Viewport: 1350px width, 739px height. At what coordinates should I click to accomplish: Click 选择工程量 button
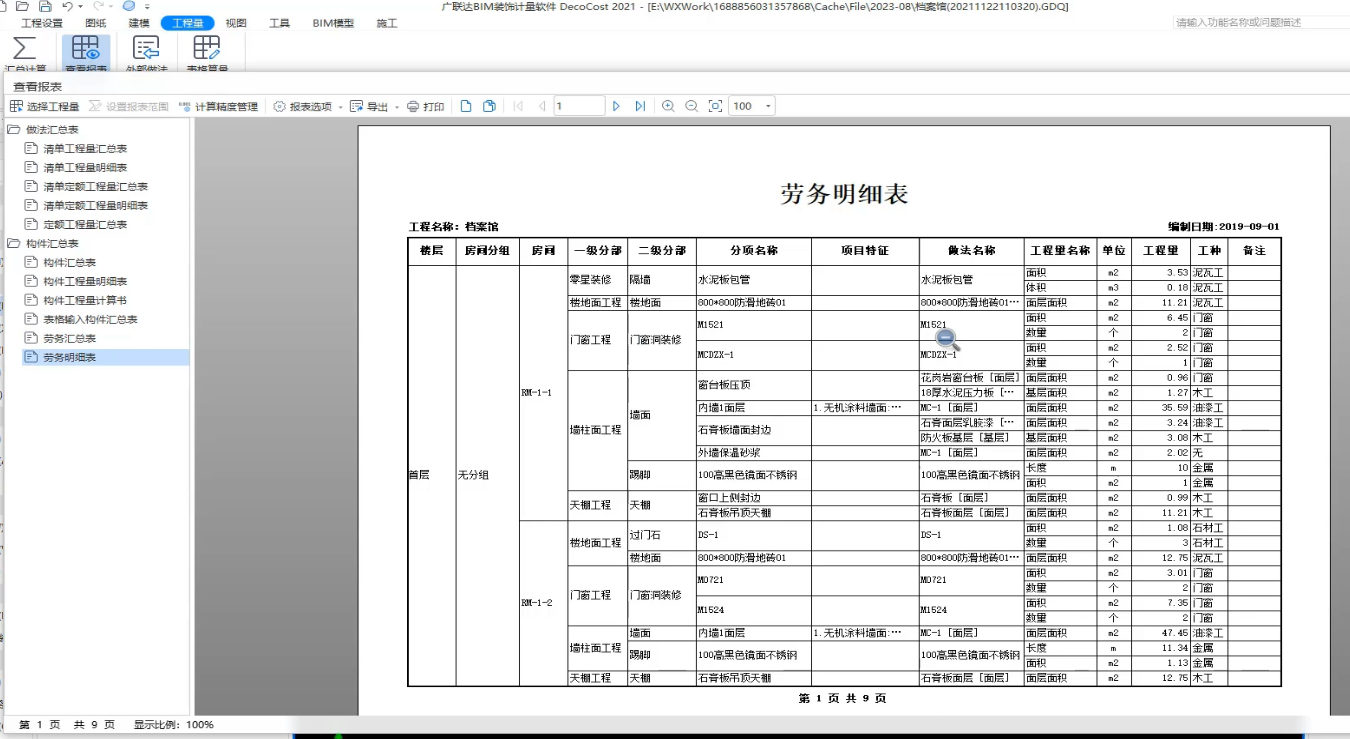45,106
